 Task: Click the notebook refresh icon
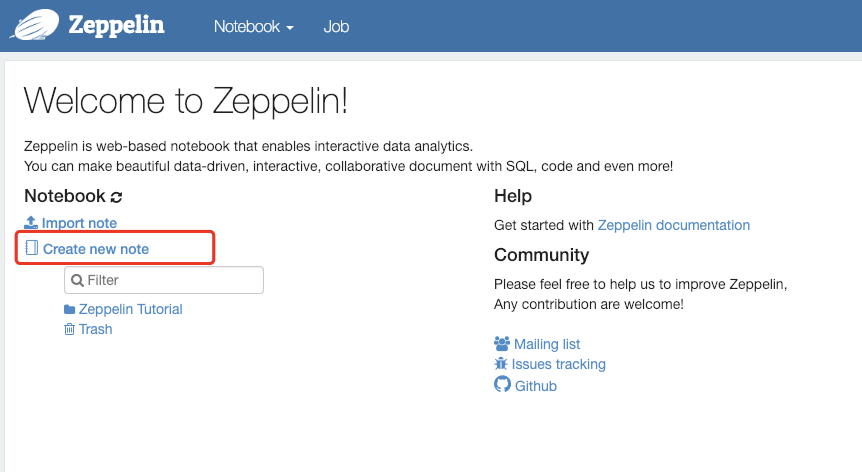click(x=116, y=197)
